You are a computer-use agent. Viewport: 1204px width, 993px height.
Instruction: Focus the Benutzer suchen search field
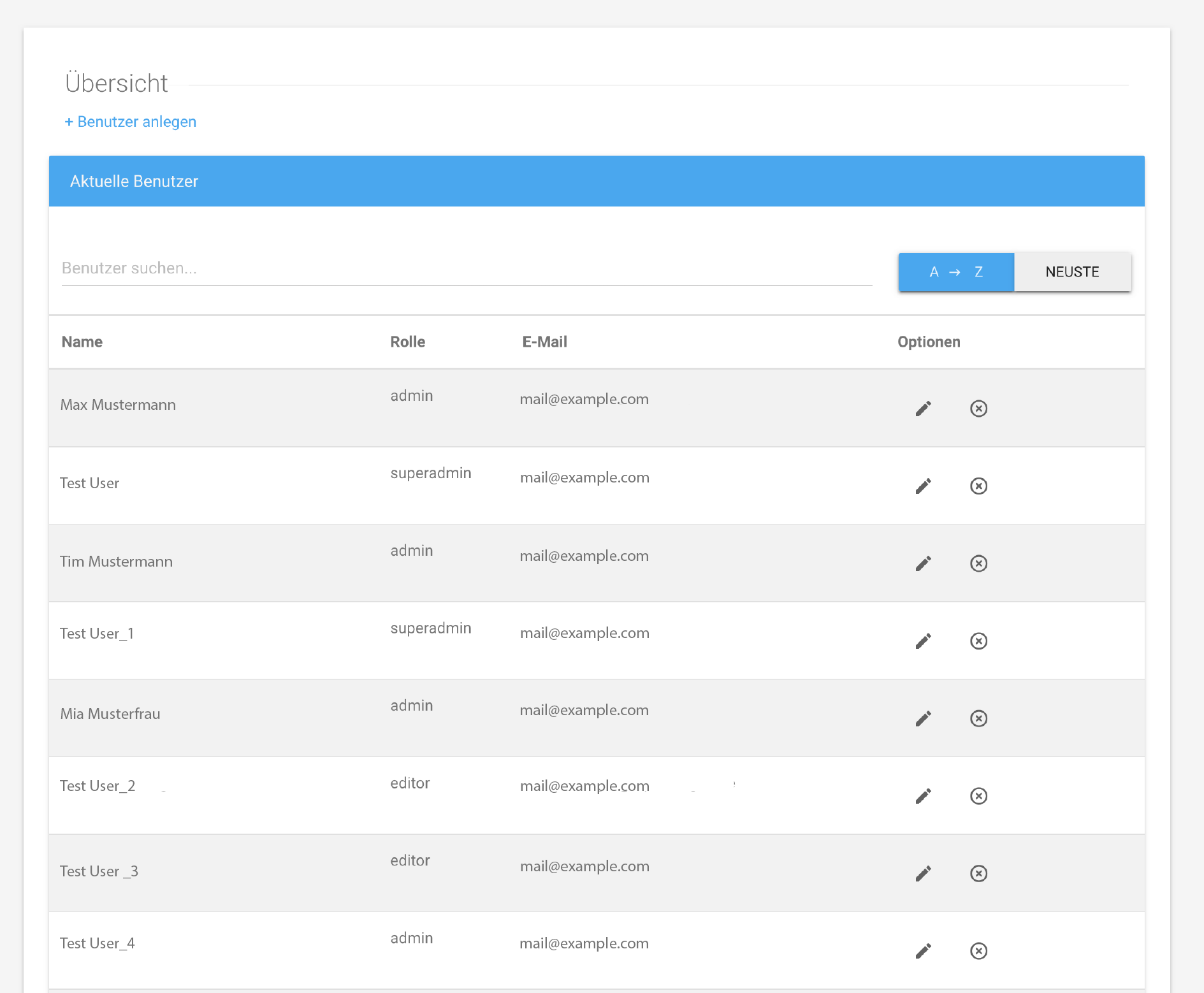(467, 269)
